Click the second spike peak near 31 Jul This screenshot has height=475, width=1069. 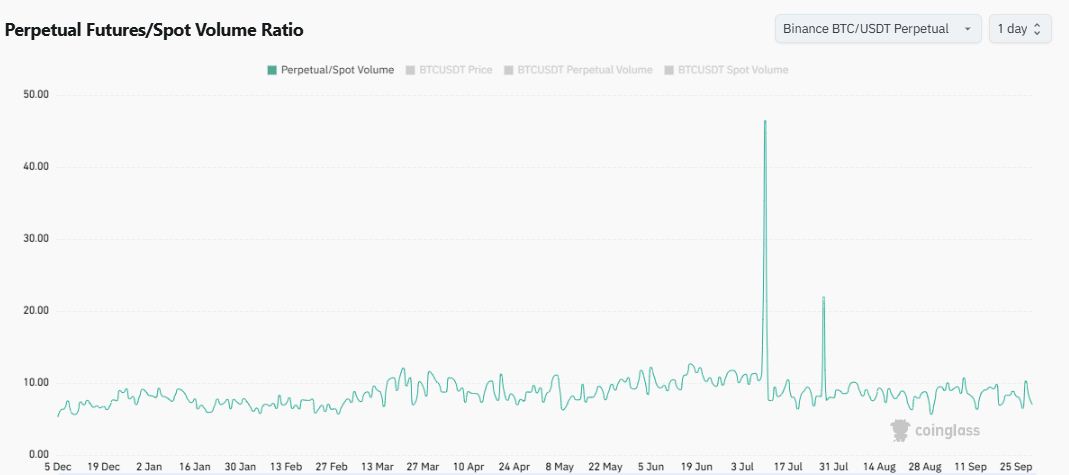pos(823,298)
